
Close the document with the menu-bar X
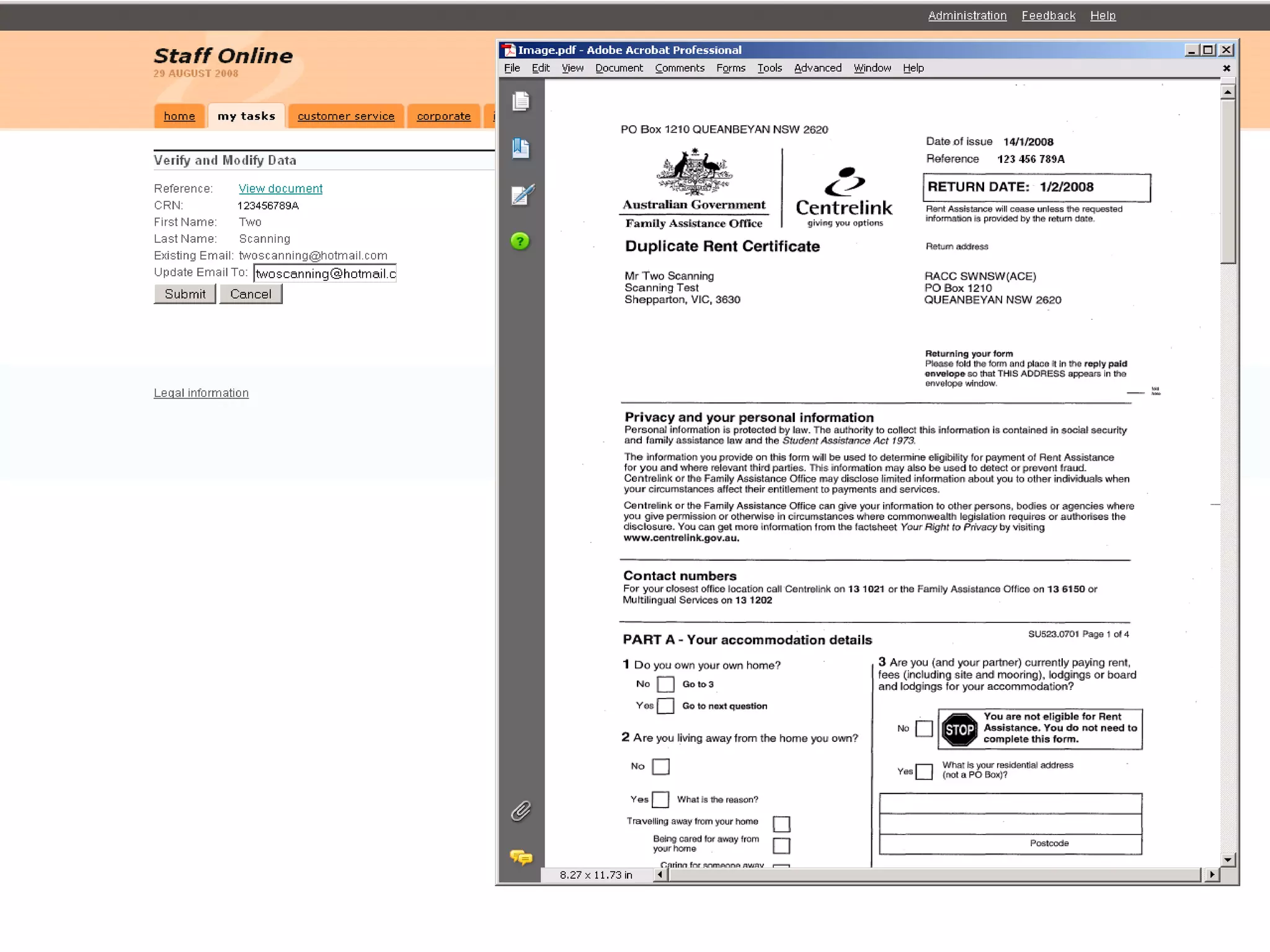(1227, 68)
